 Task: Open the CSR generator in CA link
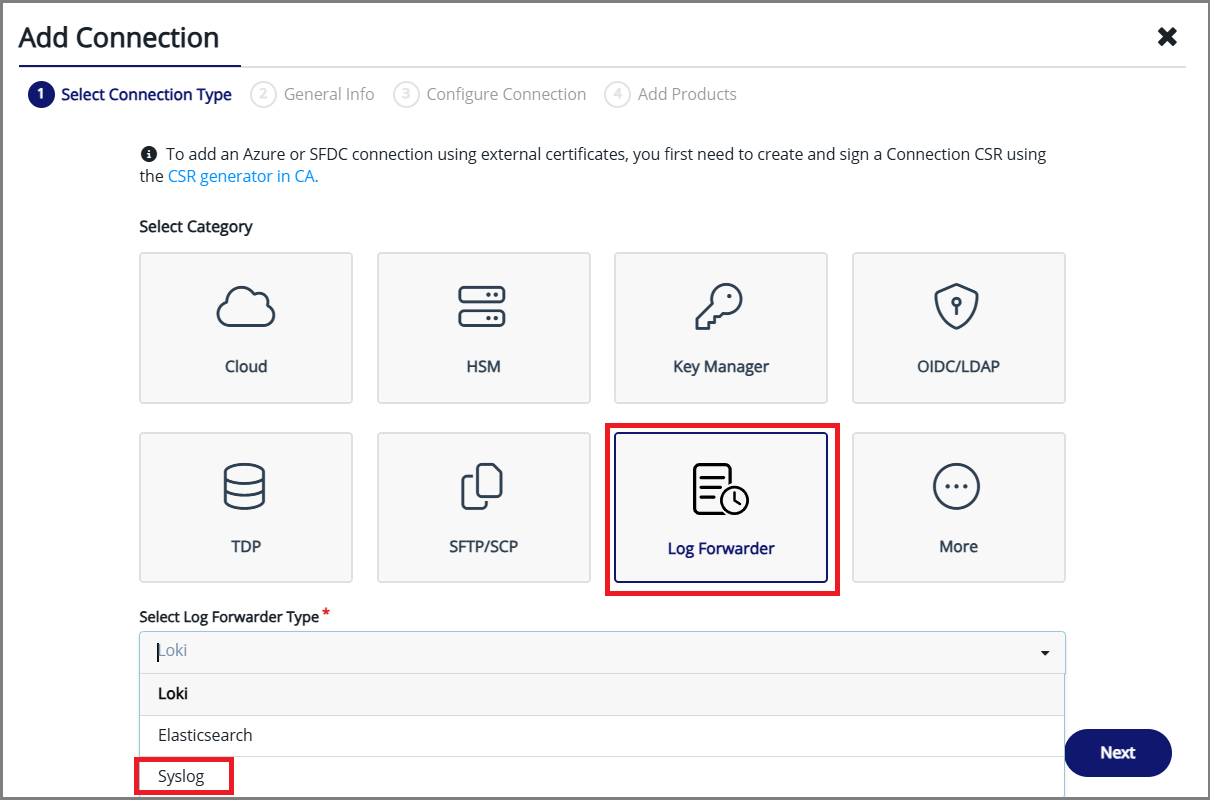coord(242,176)
